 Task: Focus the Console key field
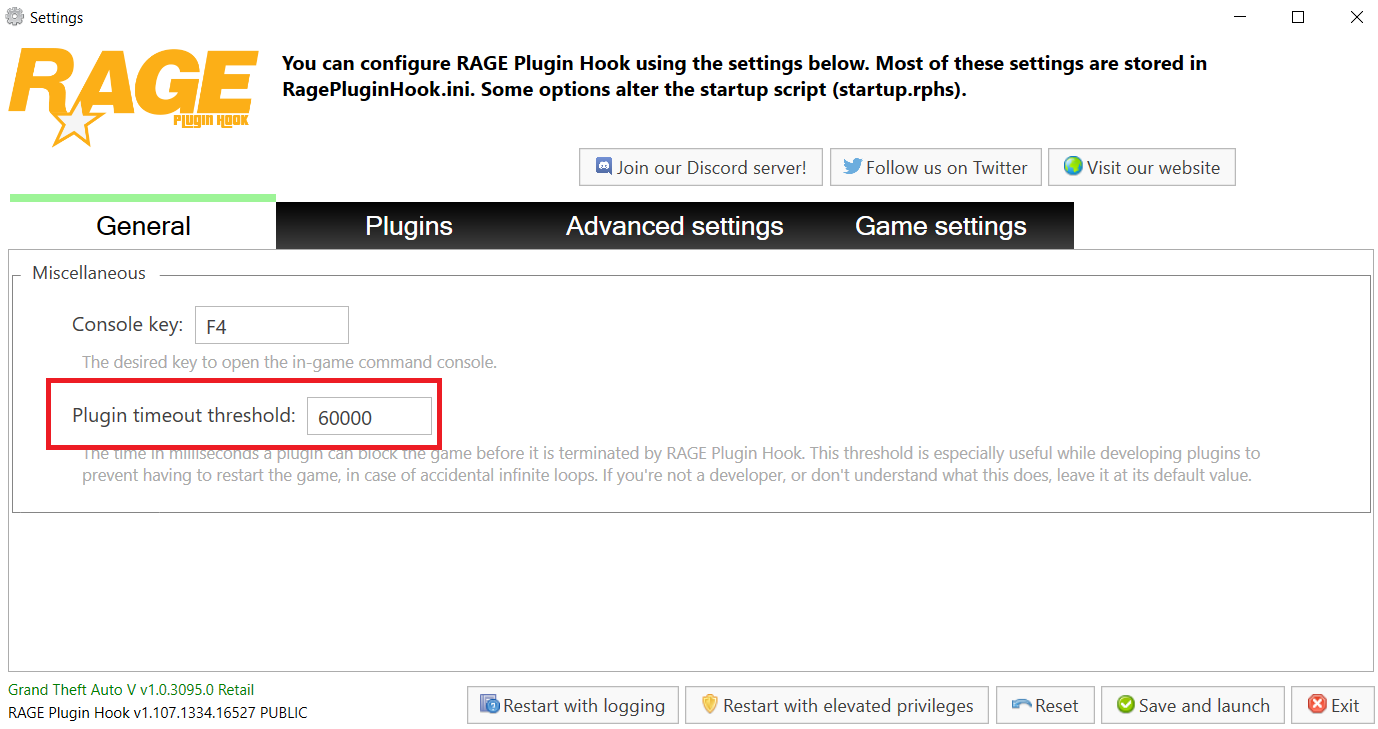pos(272,326)
